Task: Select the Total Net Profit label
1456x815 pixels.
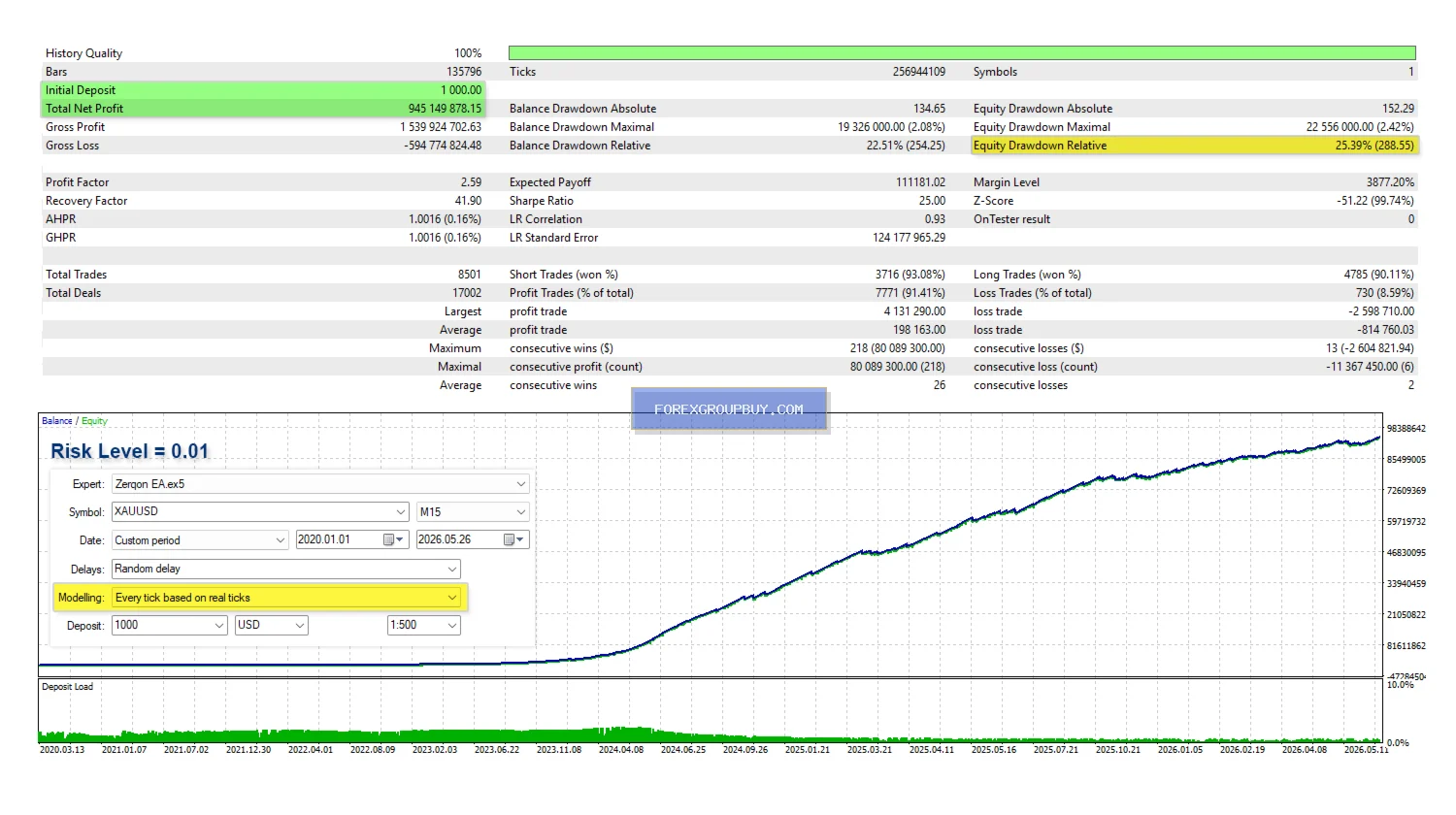Action: click(84, 109)
